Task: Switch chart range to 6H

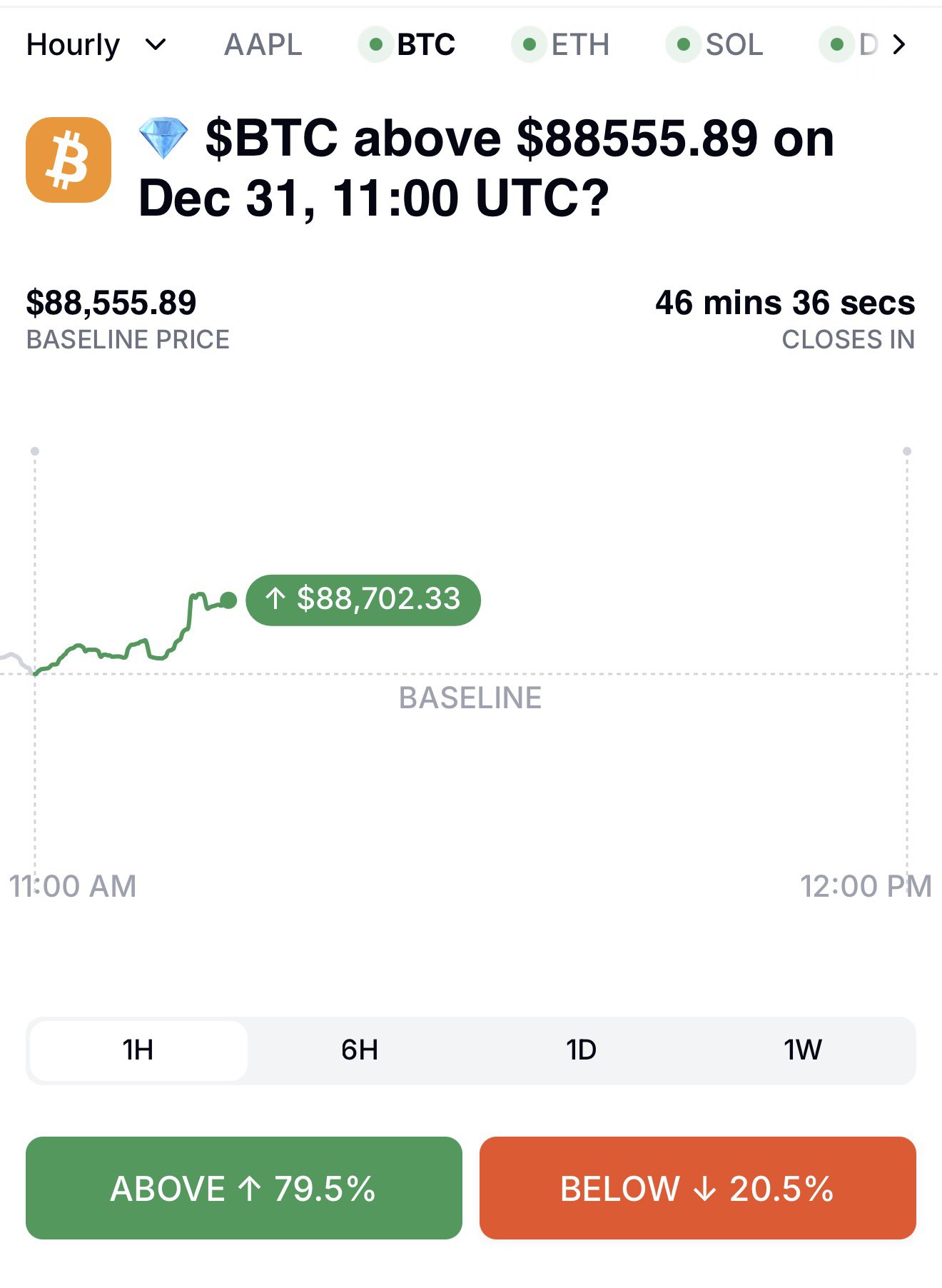Action: tap(360, 1050)
